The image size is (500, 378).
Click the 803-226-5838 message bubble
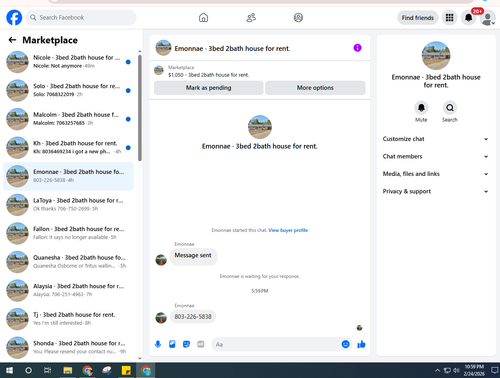pos(193,317)
